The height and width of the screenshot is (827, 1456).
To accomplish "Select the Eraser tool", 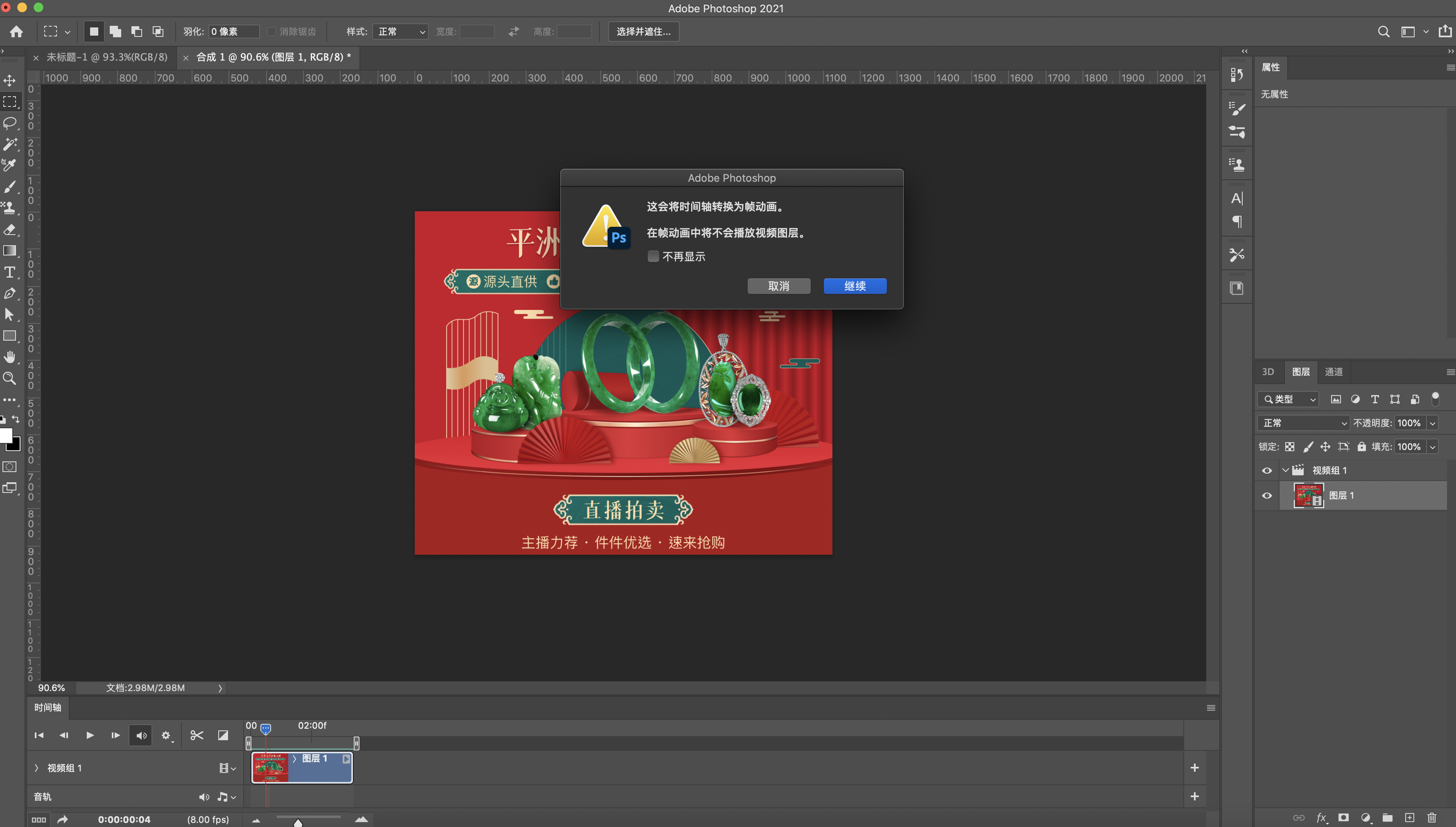I will point(10,229).
